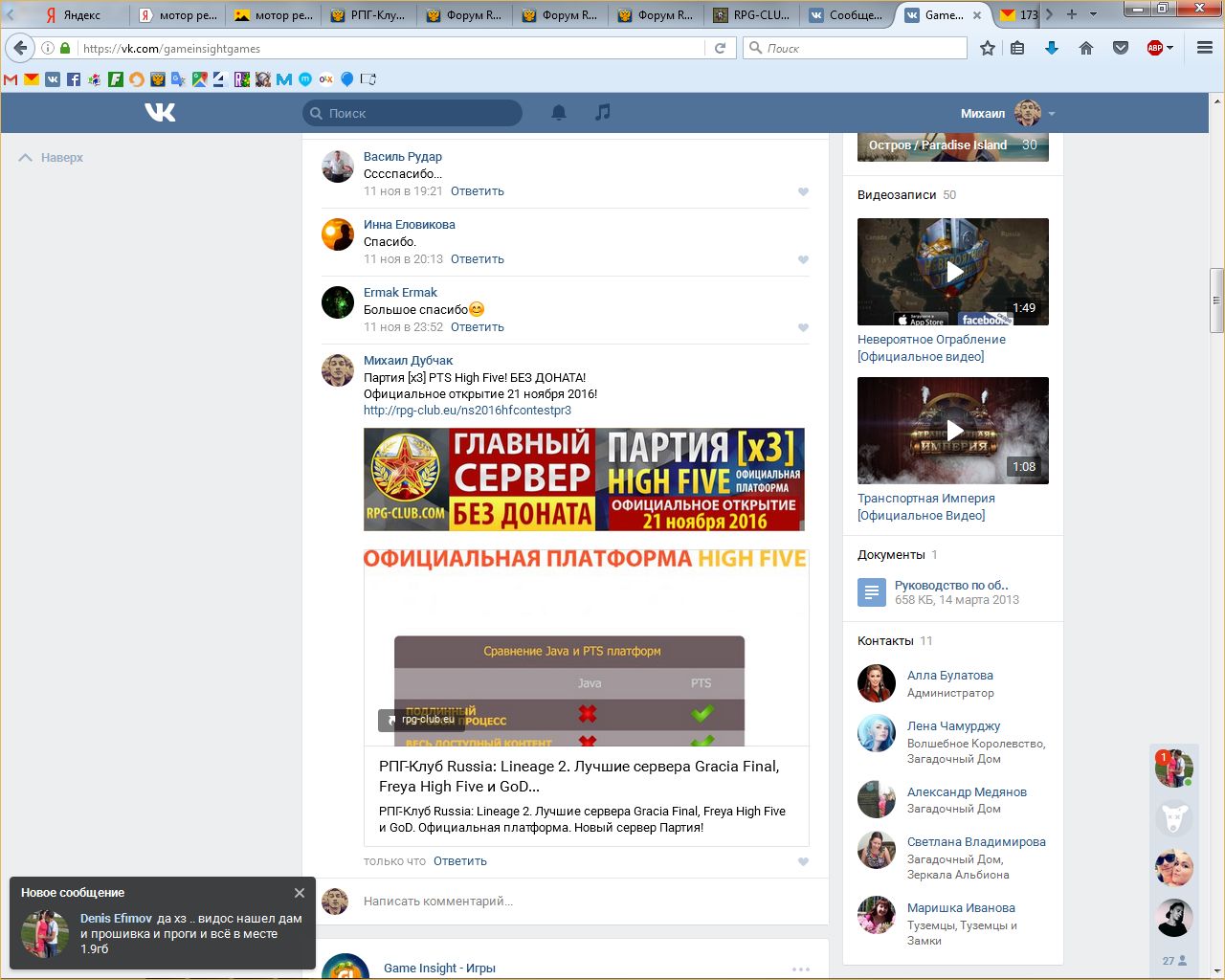Jump to top with Наверх
The height and width of the screenshot is (980, 1225).
[x=52, y=158]
